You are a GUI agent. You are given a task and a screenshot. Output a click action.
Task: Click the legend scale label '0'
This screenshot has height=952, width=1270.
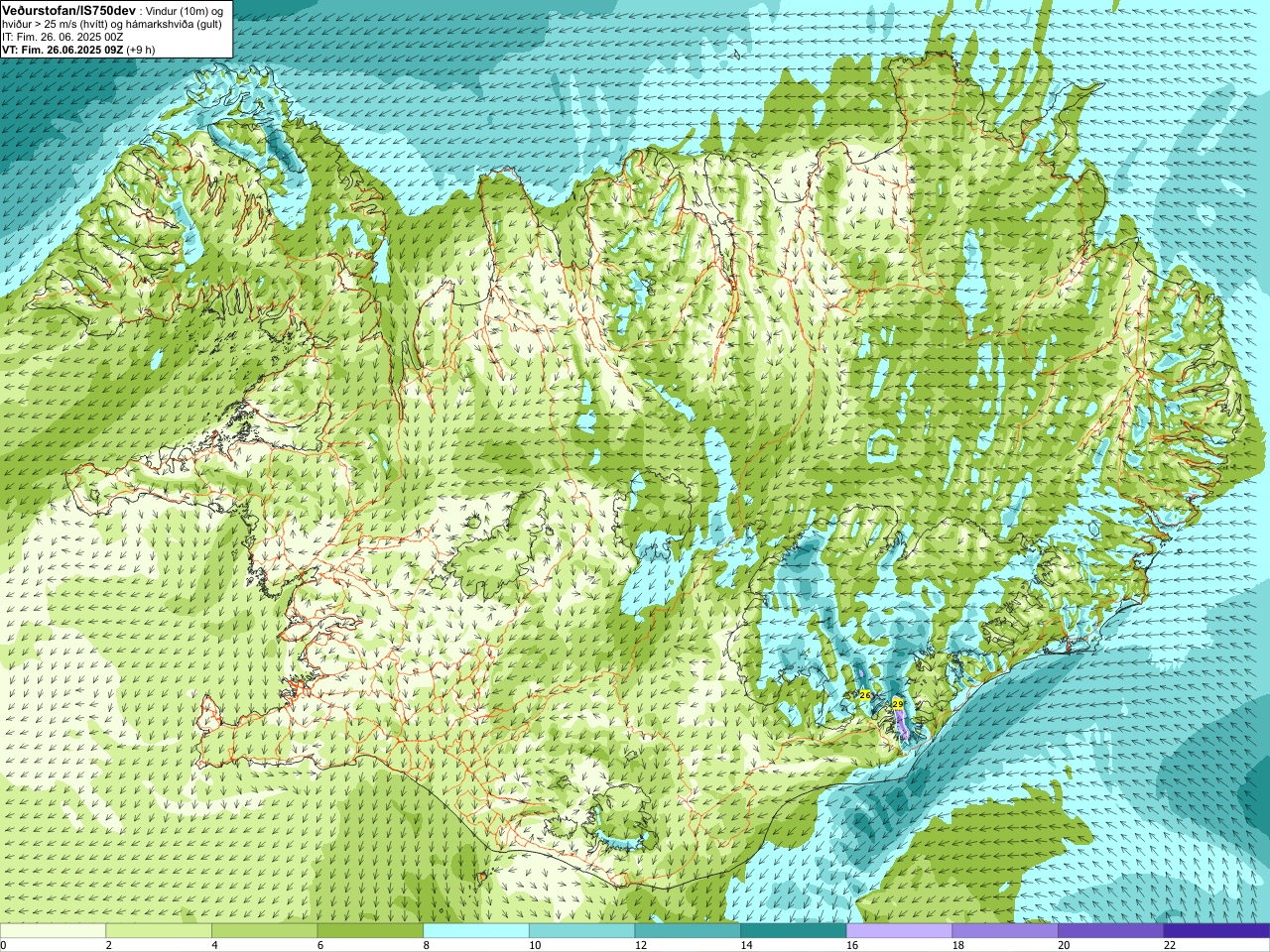coord(4,945)
